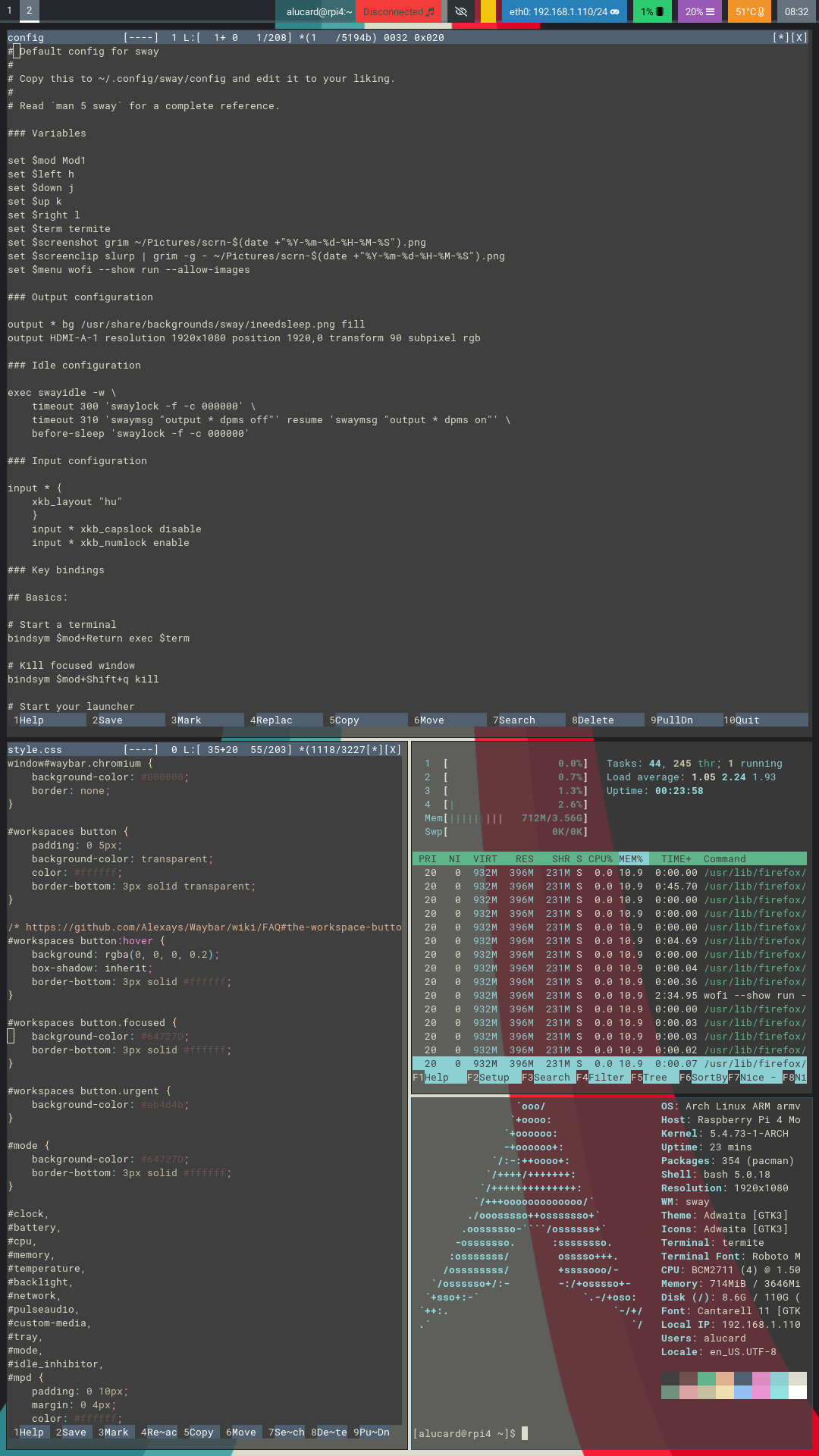Click F1 Help in htop

(x=440, y=1077)
